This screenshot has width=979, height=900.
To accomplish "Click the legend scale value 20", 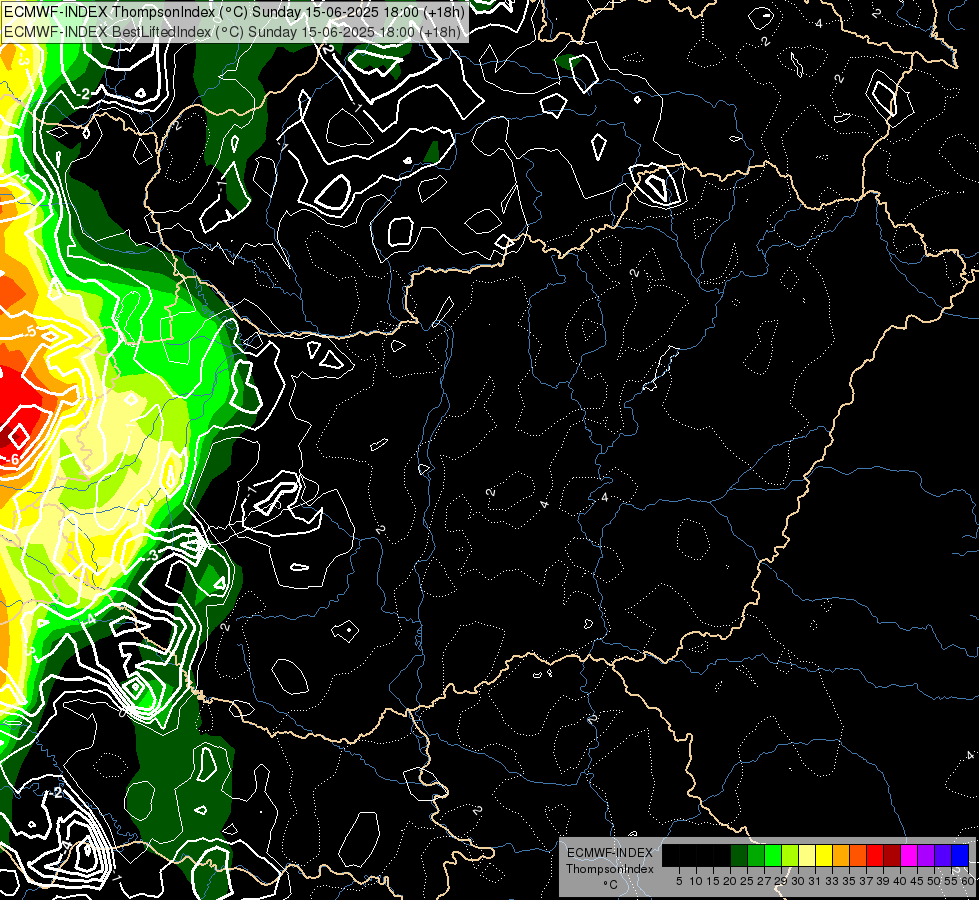I will pos(731,881).
